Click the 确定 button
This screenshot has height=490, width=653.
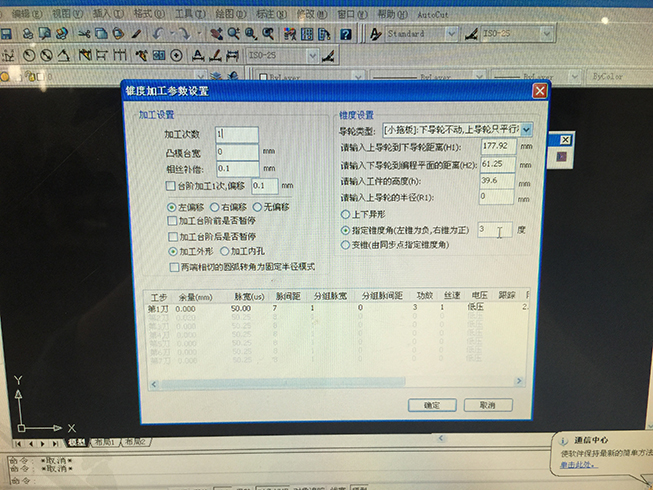pyautogui.click(x=431, y=405)
